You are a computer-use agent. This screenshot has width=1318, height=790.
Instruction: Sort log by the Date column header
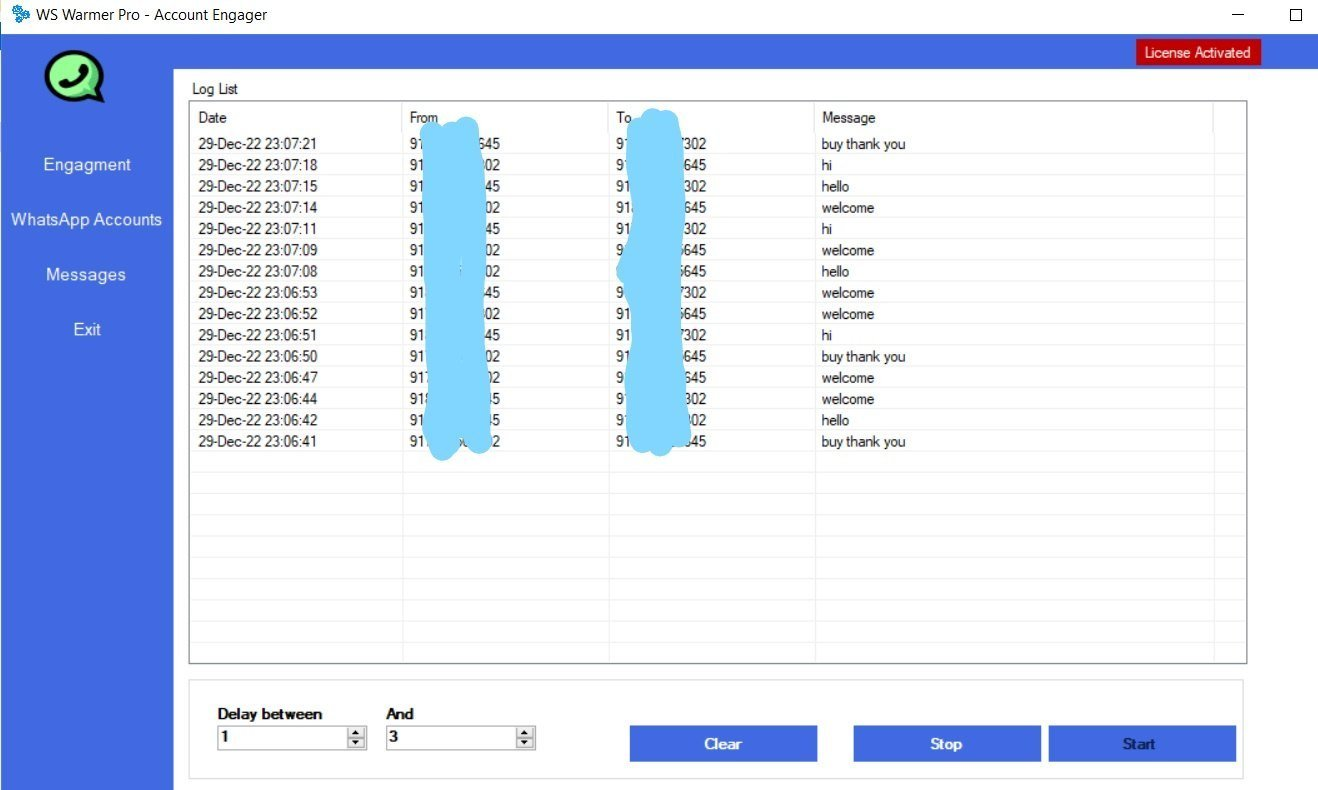(295, 118)
